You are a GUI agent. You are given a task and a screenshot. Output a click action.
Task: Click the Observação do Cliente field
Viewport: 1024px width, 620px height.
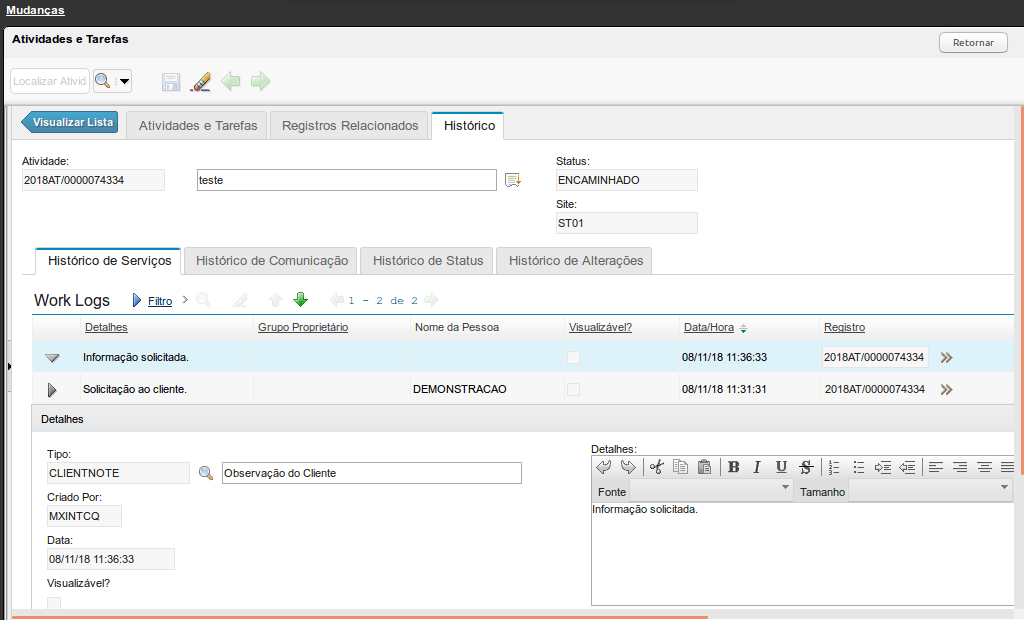tap(372, 473)
